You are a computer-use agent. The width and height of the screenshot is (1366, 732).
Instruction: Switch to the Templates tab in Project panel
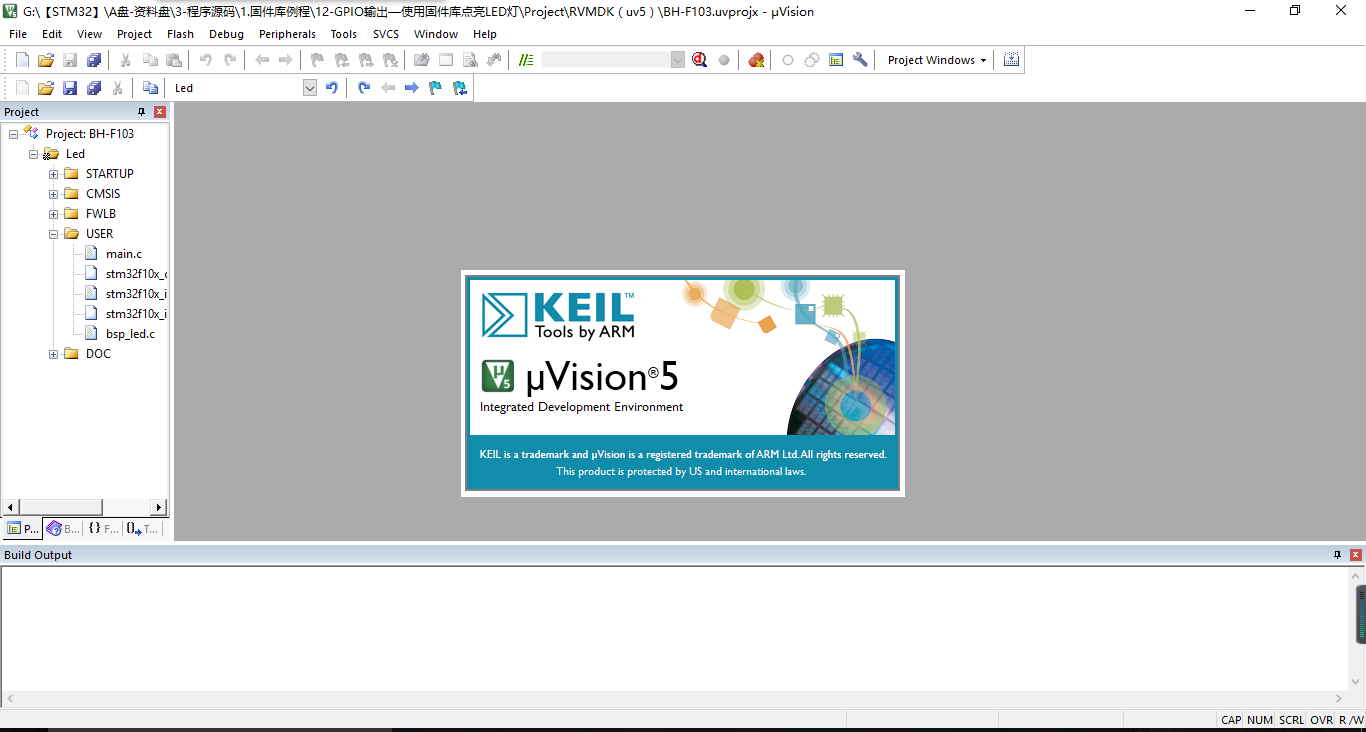(x=142, y=529)
